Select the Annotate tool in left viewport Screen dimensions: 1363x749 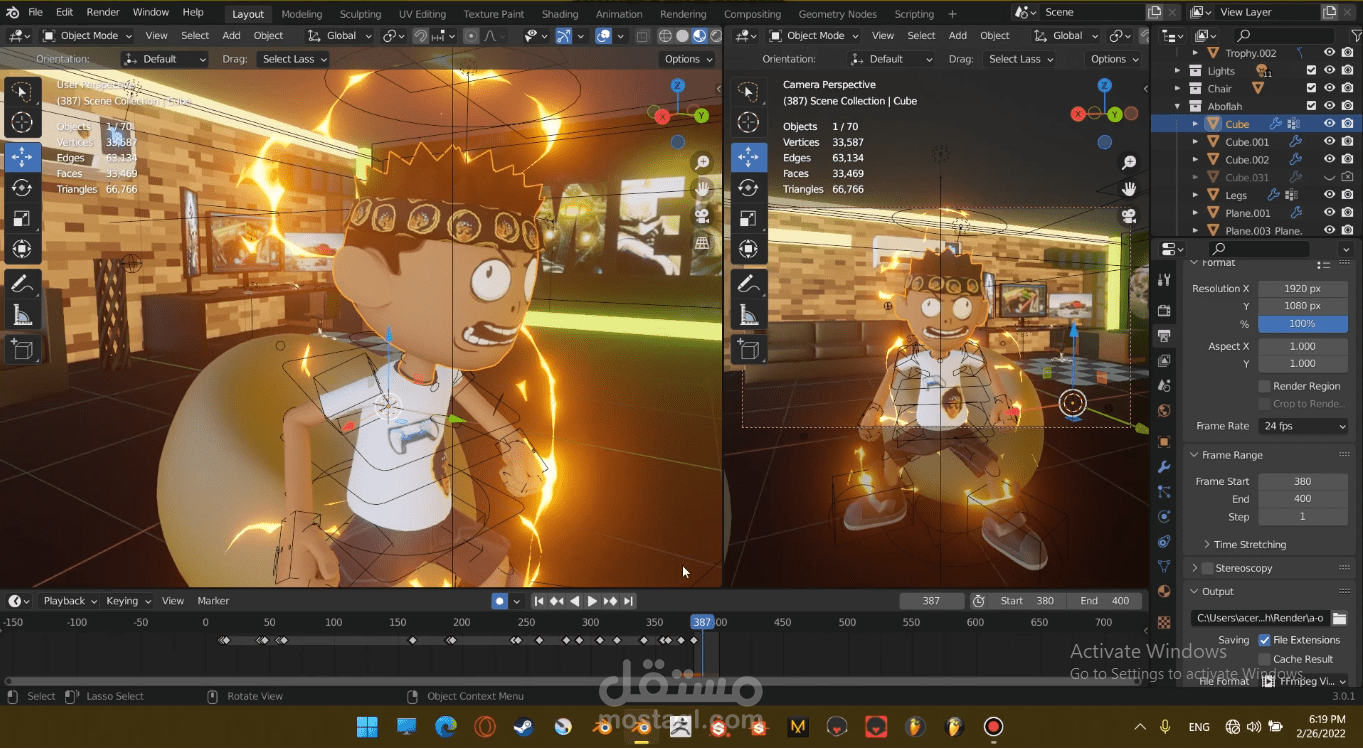21,285
